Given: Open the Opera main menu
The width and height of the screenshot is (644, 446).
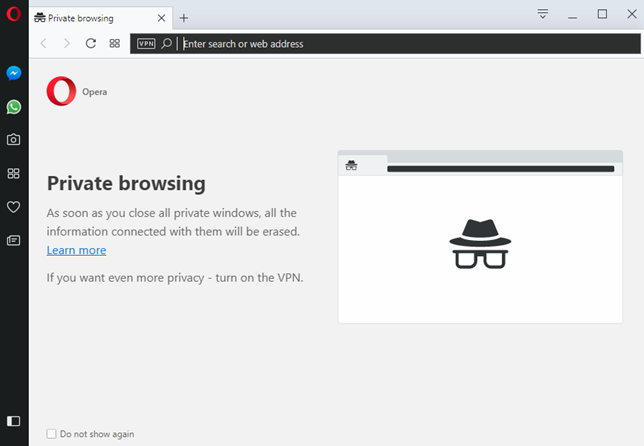Looking at the screenshot, I should 14,14.
